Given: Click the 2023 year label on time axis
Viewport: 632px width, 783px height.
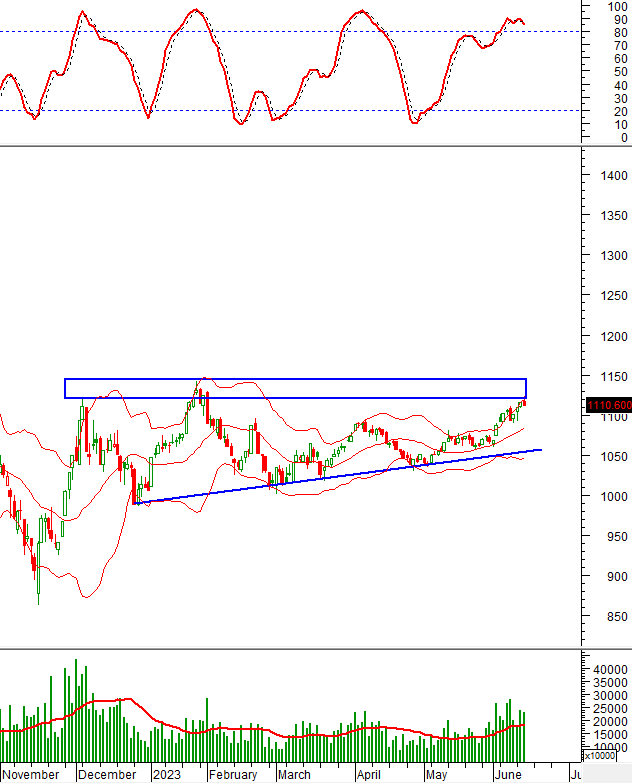Looking at the screenshot, I should (166, 774).
